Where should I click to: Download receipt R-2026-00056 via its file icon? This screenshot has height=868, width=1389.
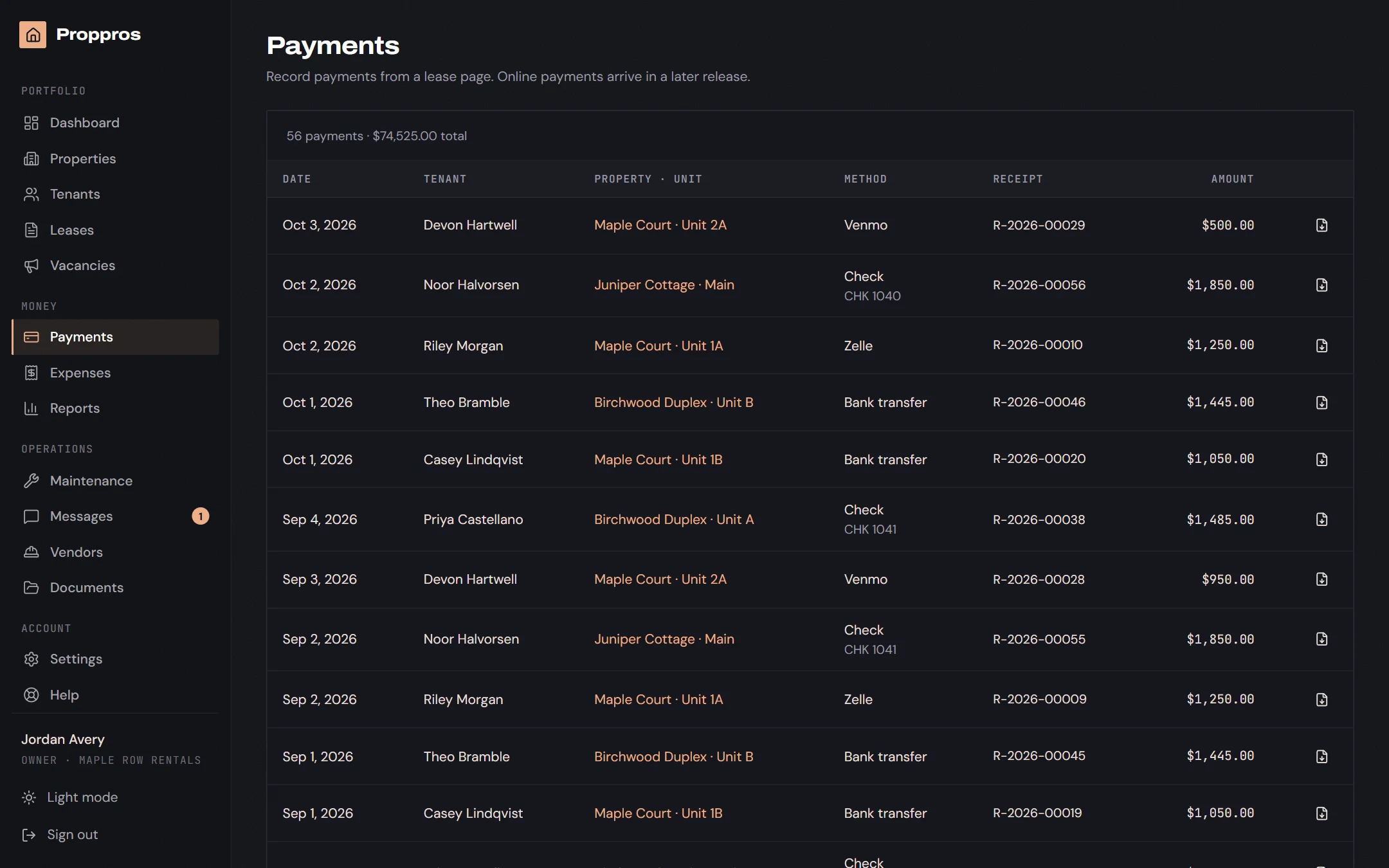point(1321,285)
